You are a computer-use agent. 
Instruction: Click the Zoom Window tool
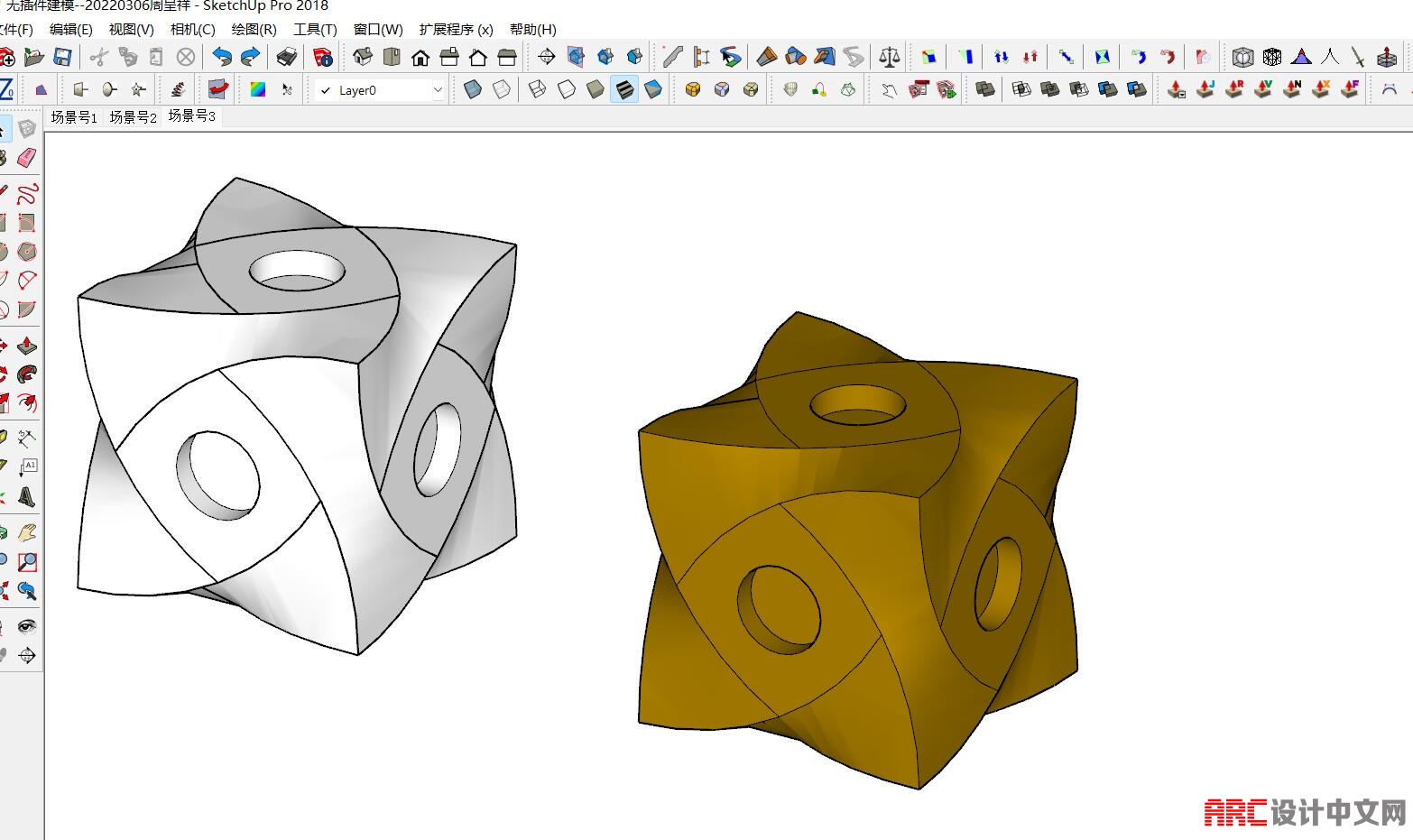point(27,562)
